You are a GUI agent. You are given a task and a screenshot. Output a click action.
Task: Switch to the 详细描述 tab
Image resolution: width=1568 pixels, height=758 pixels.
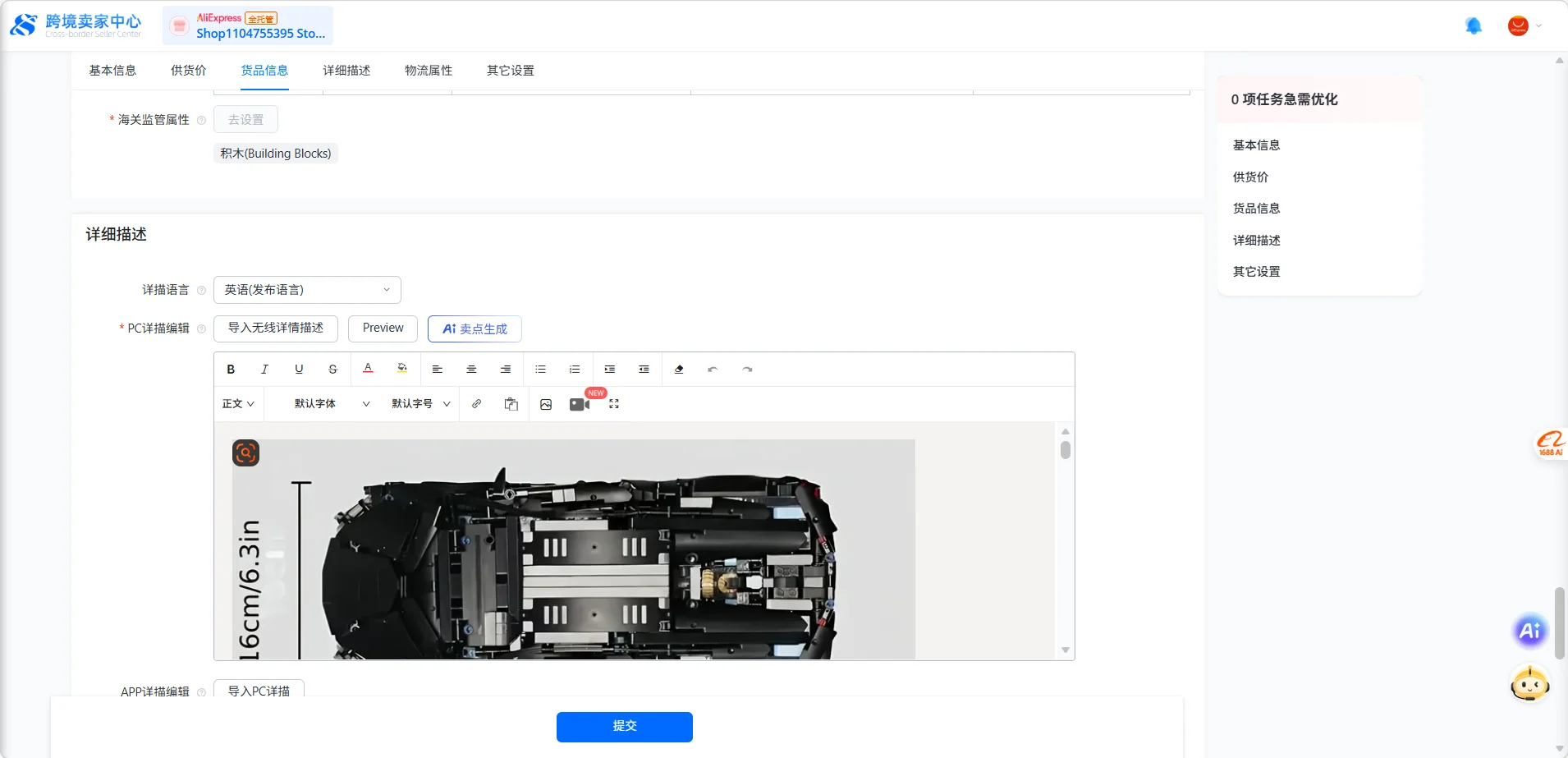346,71
